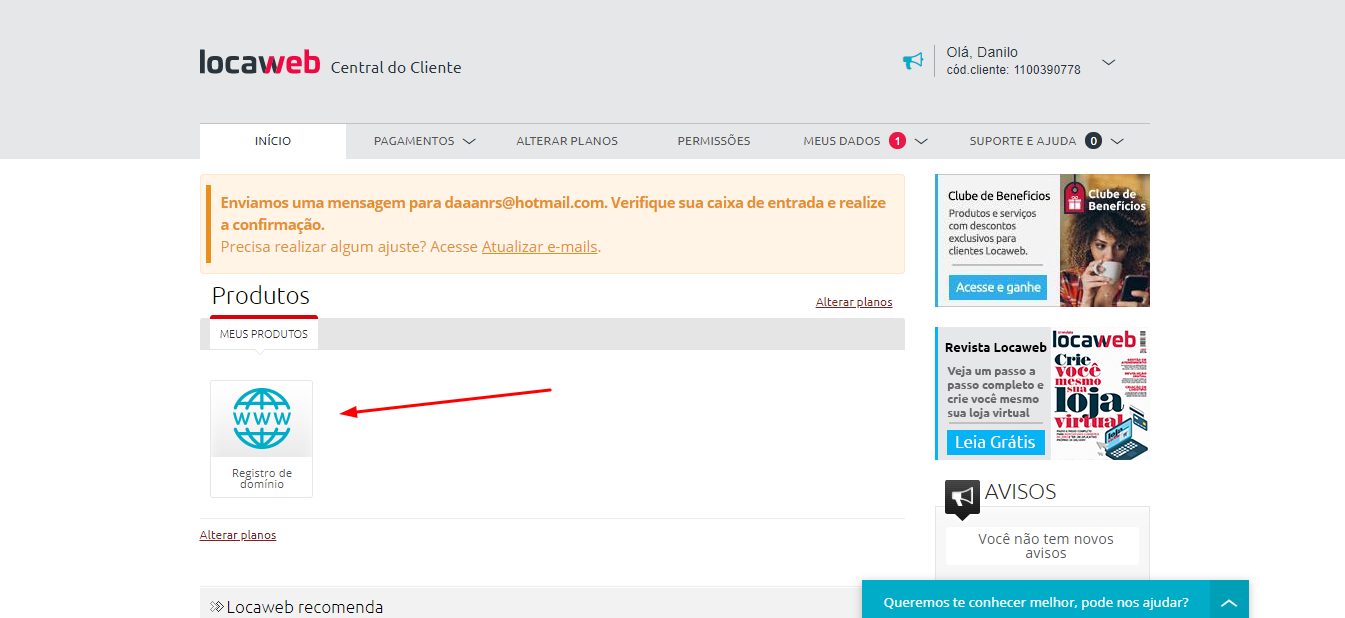Click the Acesse e ganhe button

coord(997,288)
